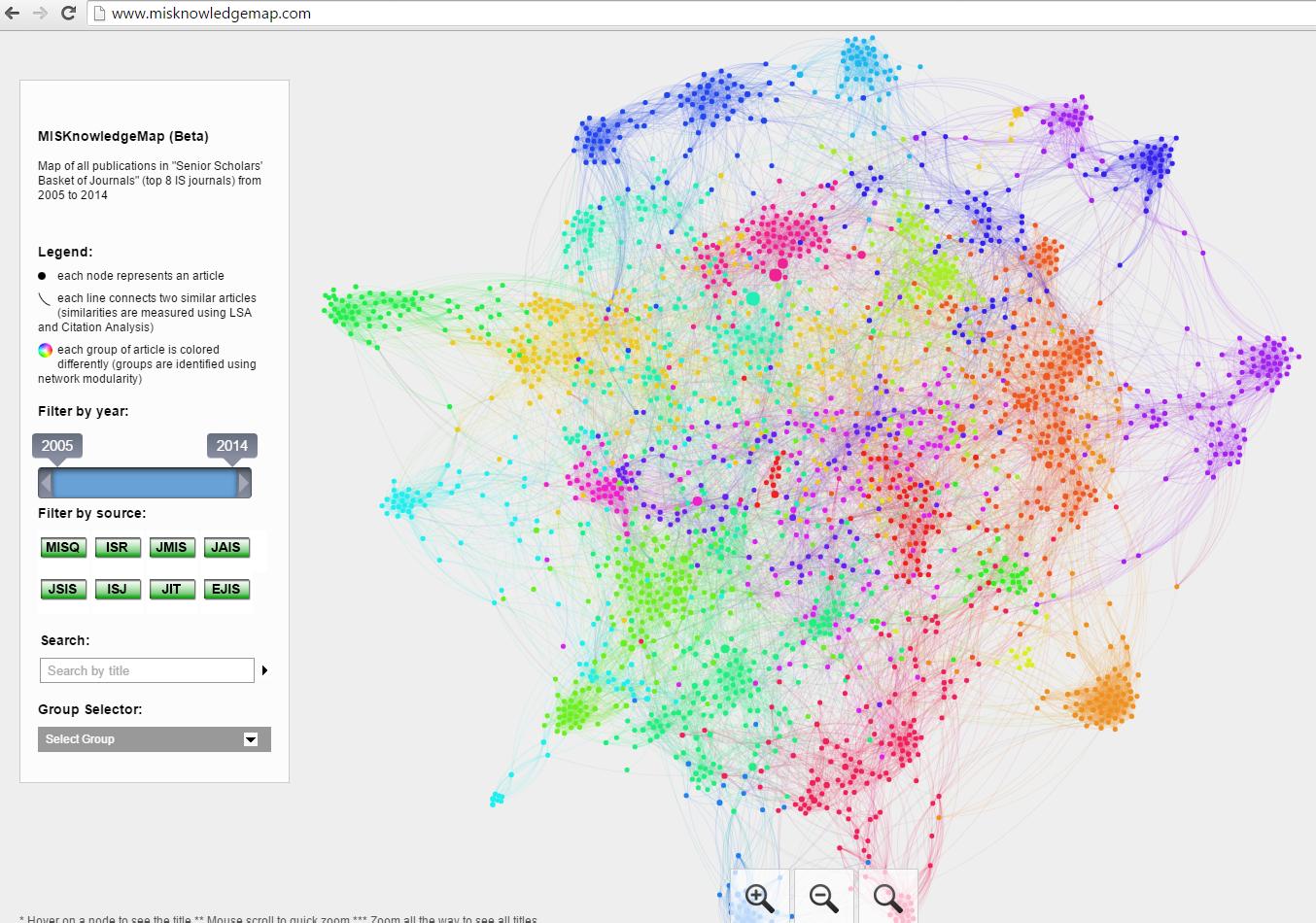Click the 2014 year slider label
Screen dimensions: 1316x923
(x=231, y=446)
